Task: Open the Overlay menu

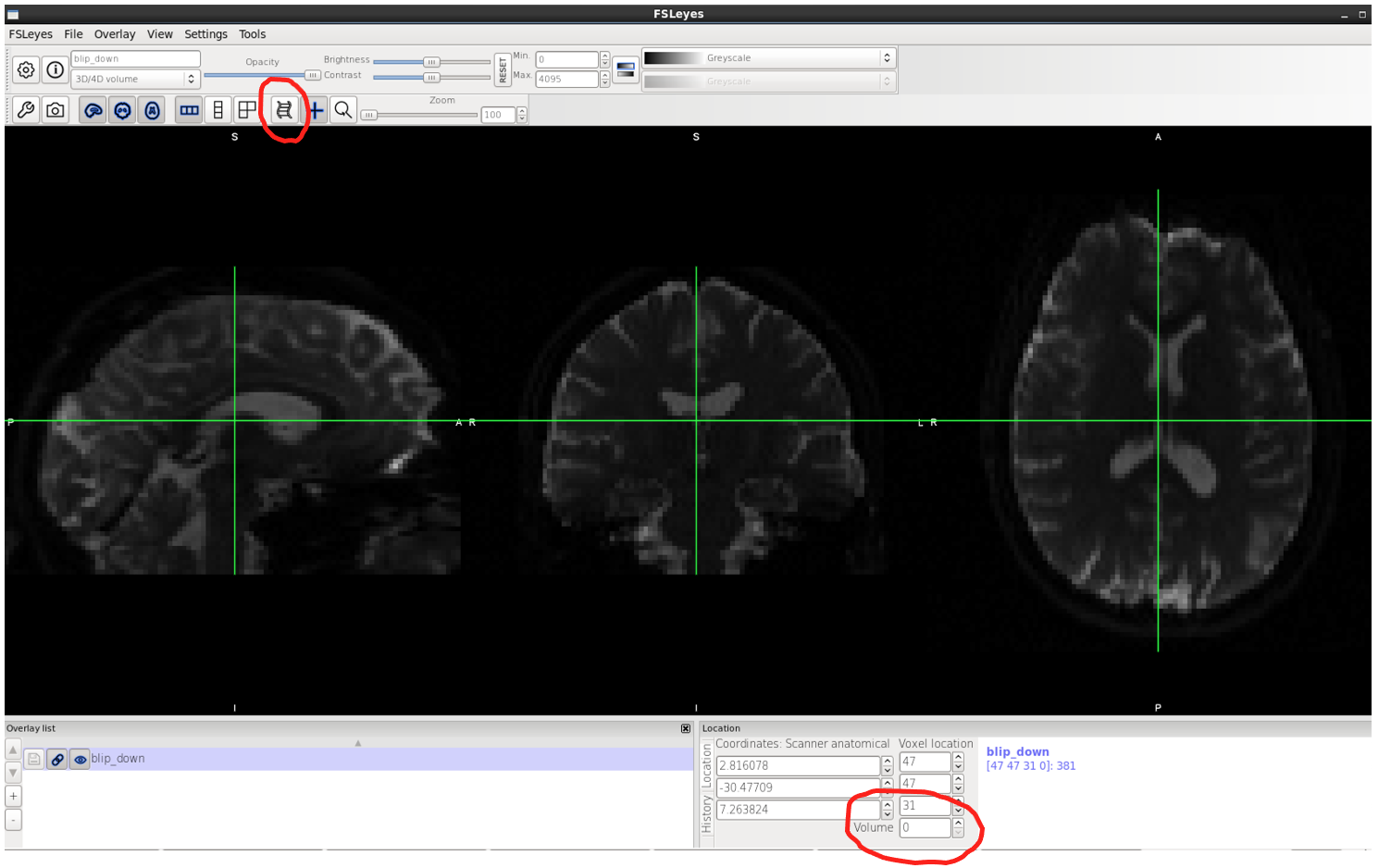Action: coord(115,34)
